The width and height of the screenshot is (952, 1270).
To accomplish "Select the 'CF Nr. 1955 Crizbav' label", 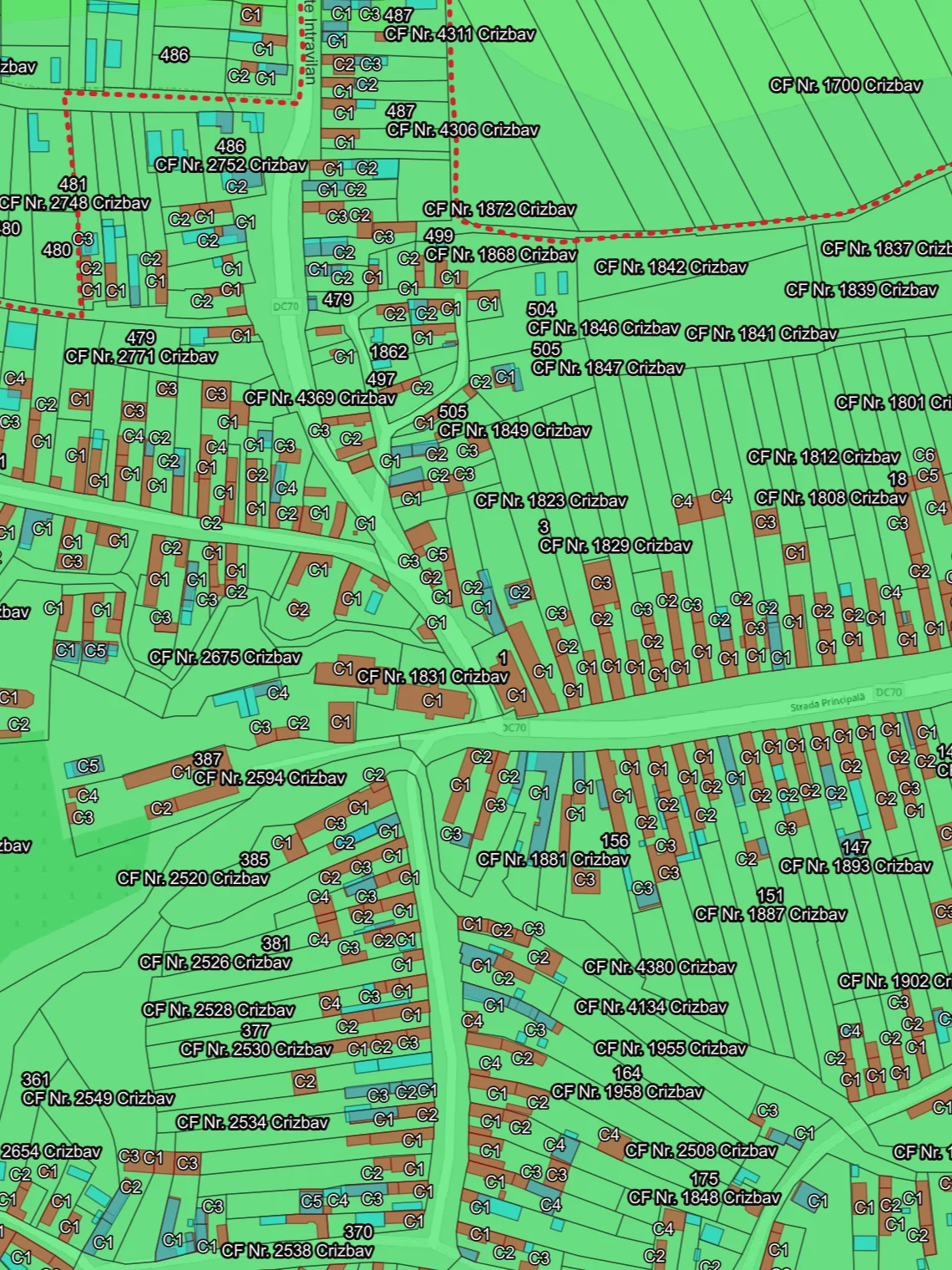I will tap(671, 1049).
